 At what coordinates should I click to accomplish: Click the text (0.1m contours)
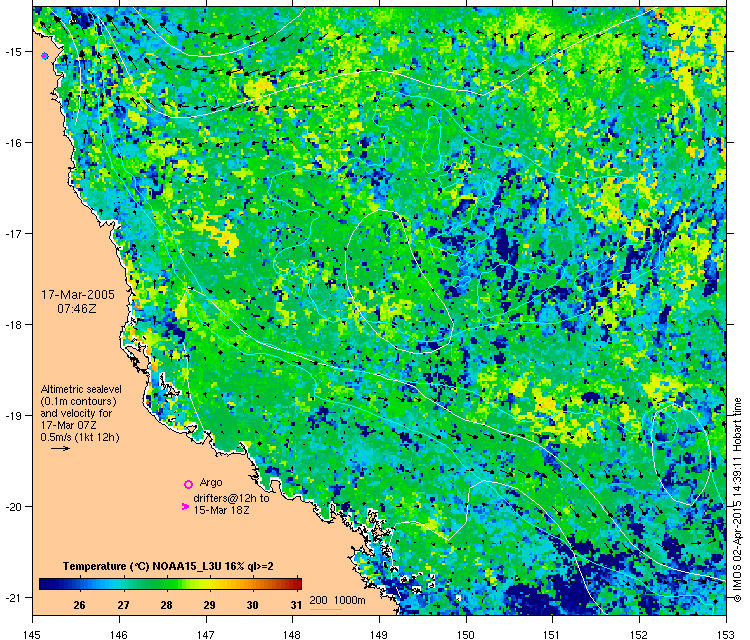(x=78, y=401)
